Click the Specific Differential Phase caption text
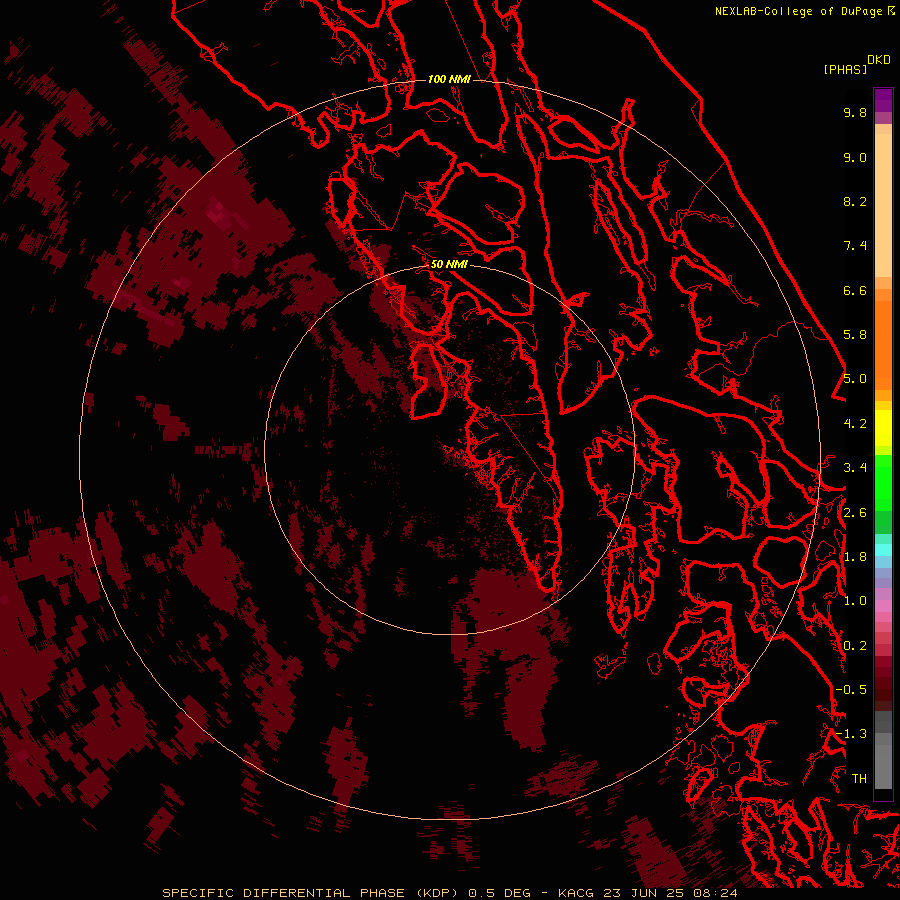The image size is (900, 900). (x=449, y=893)
